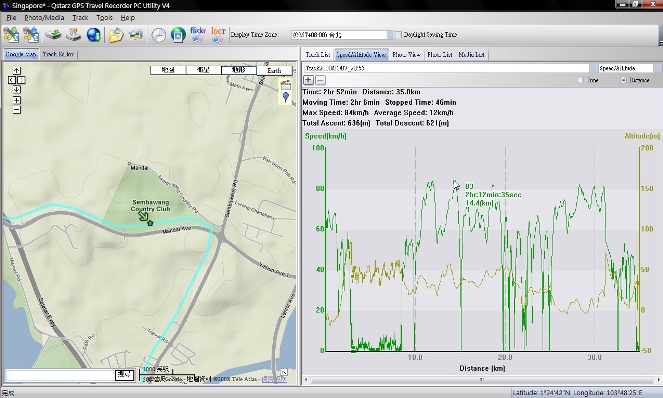This screenshot has width=663, height=398.
Task: Open the Help menu
Action: point(127,18)
